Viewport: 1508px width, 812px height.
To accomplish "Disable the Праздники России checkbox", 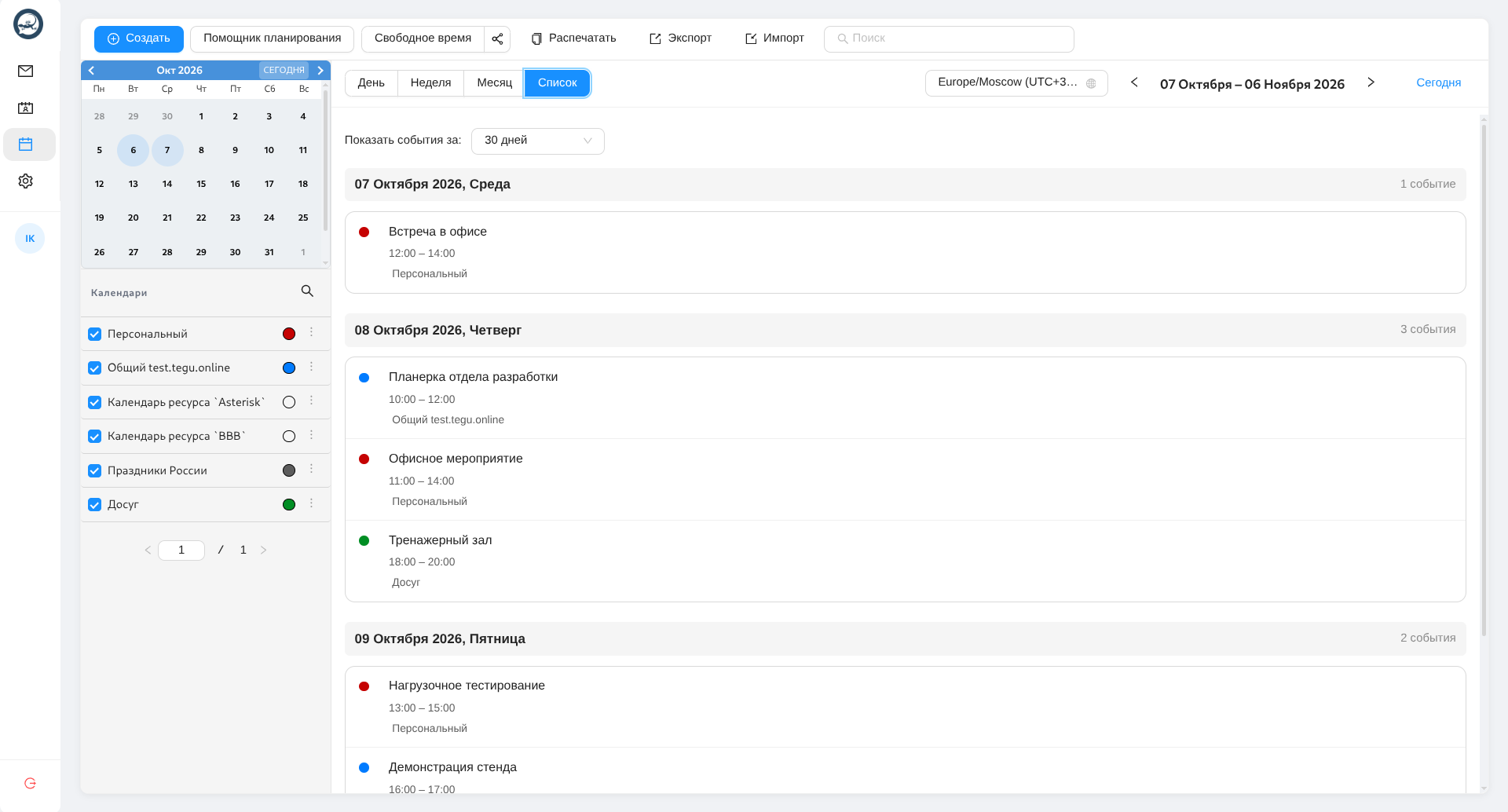I will tap(95, 471).
